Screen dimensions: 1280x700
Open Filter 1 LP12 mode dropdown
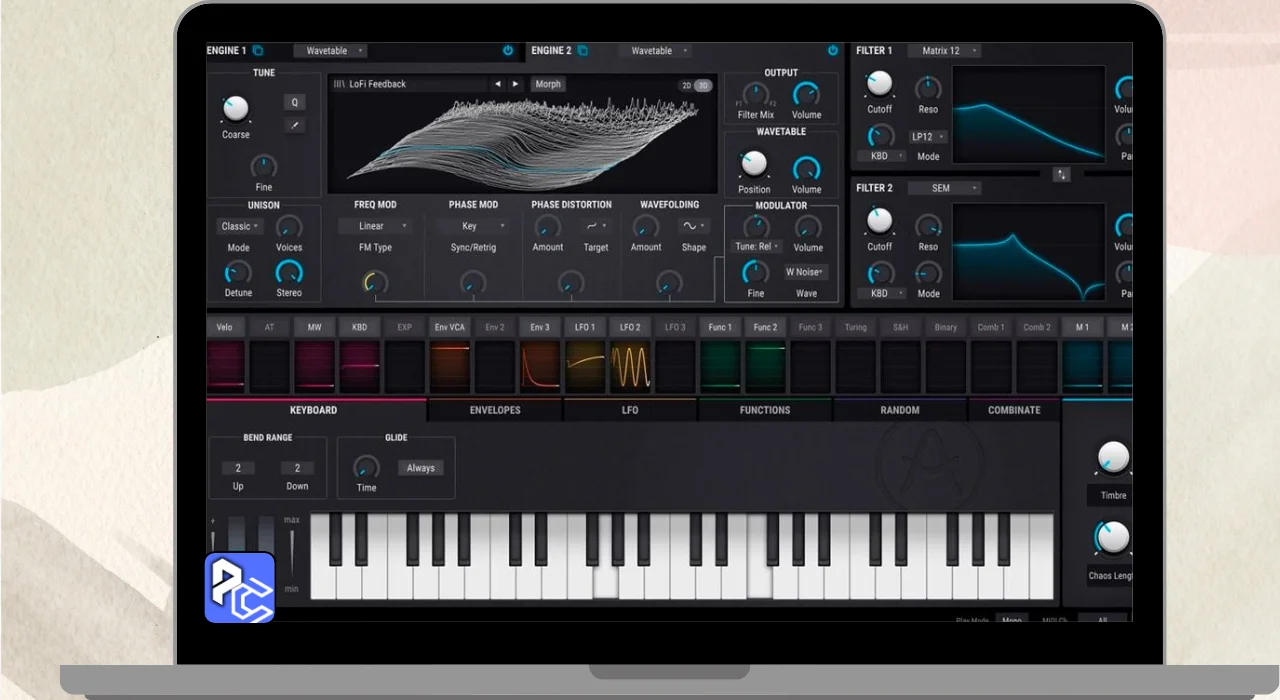928,137
